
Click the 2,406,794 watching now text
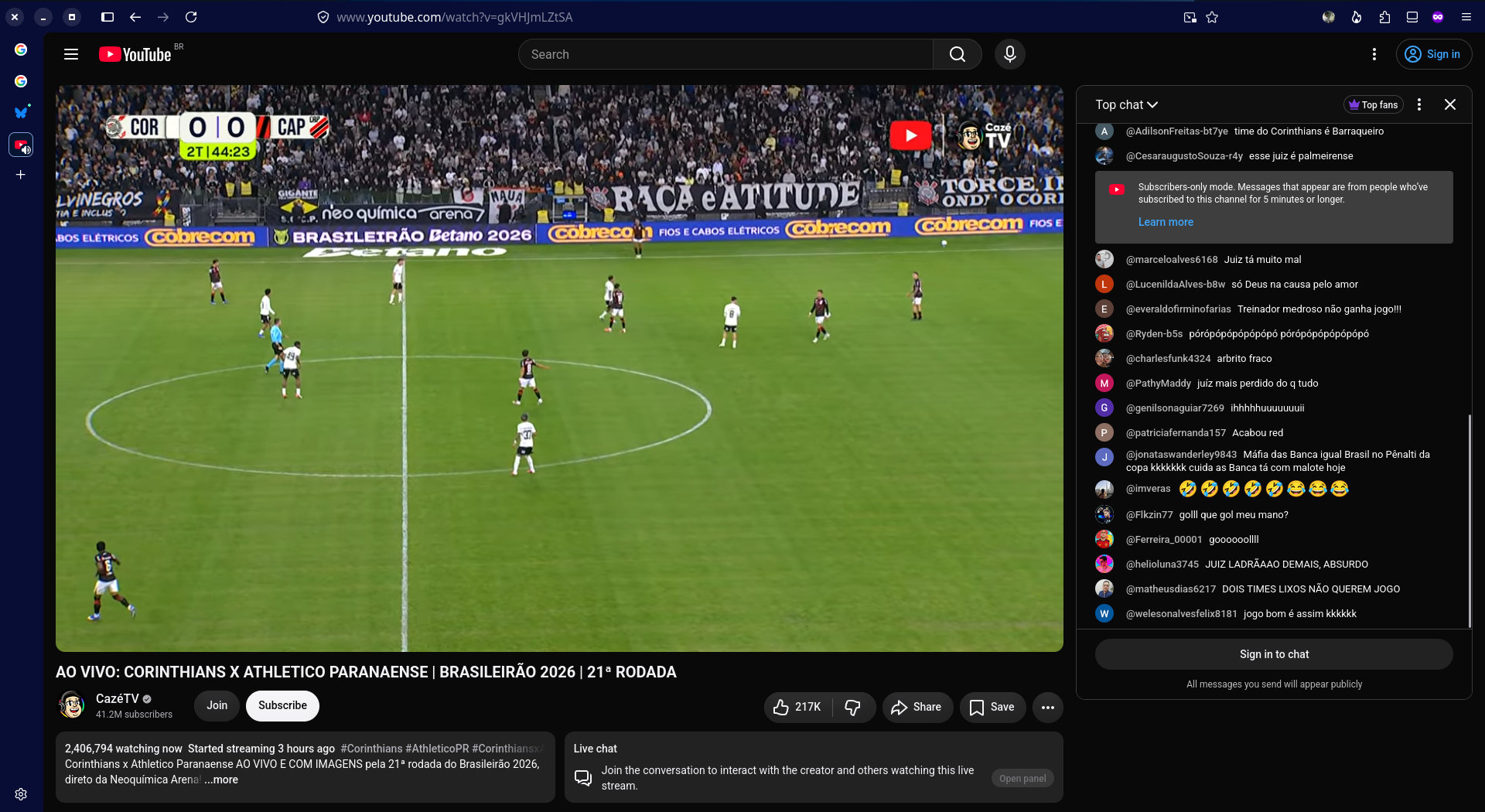point(124,749)
